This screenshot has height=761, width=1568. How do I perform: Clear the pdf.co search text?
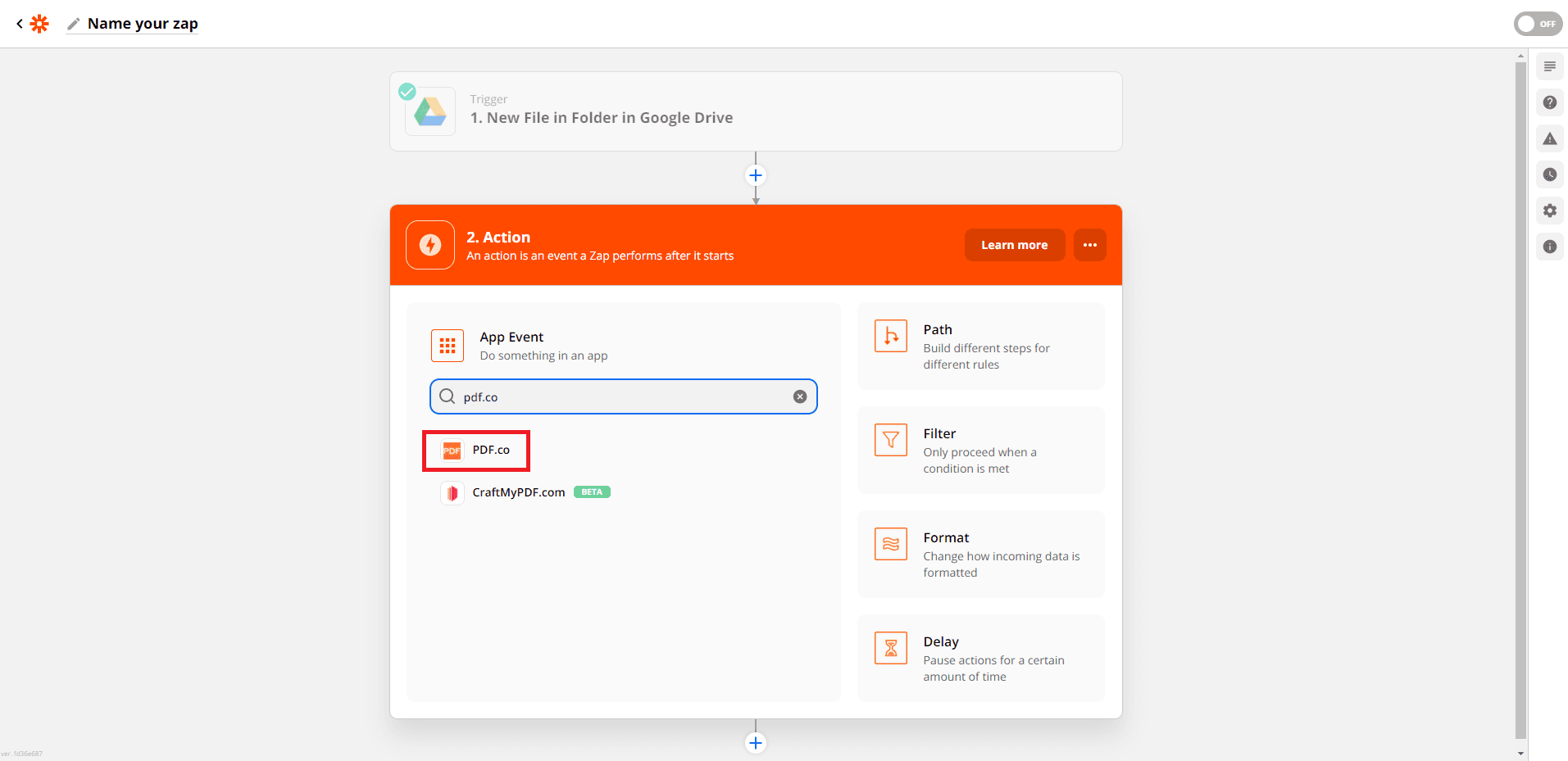pos(799,396)
